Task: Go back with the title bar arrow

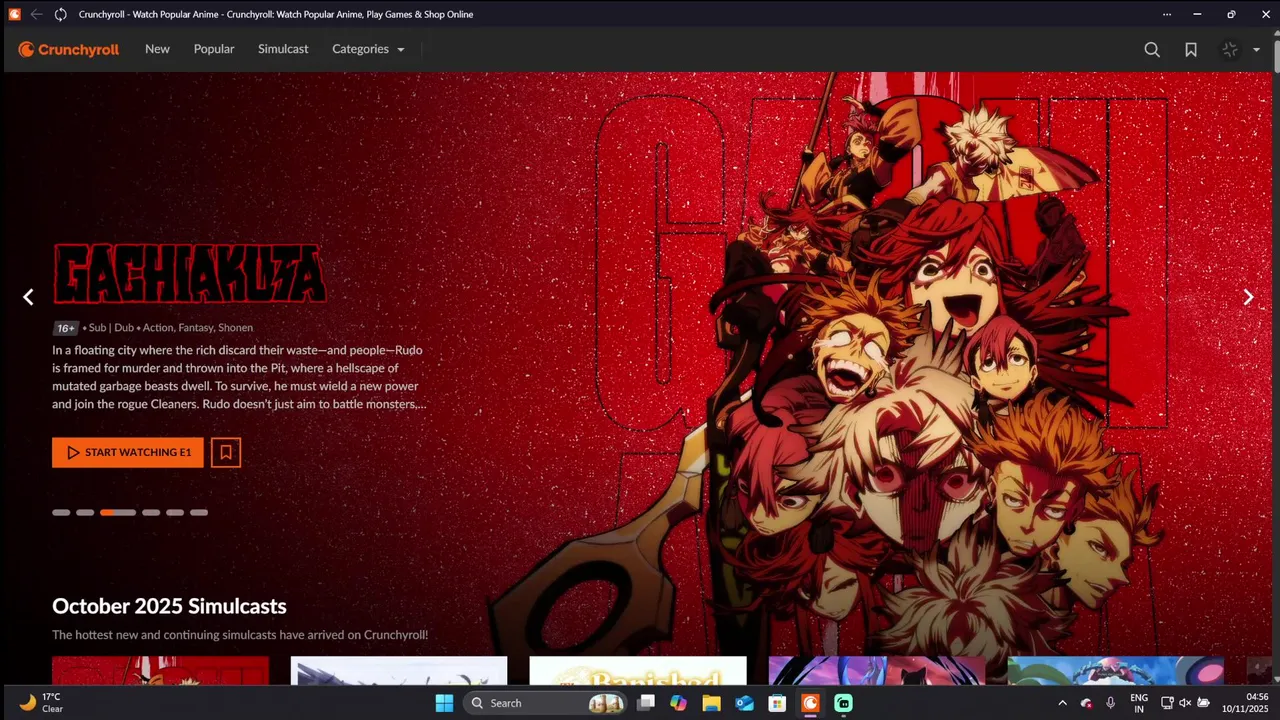Action: [37, 14]
